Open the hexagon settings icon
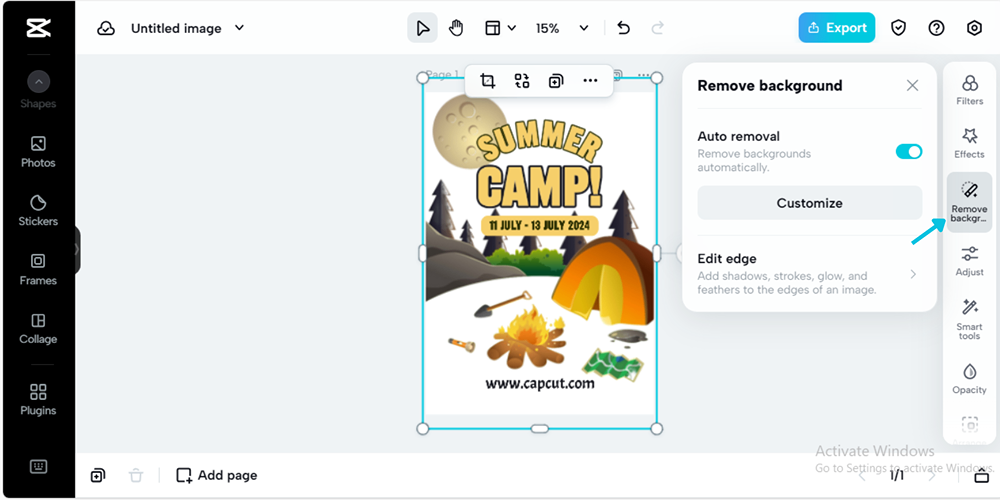The width and height of the screenshot is (1000, 500). point(974,28)
